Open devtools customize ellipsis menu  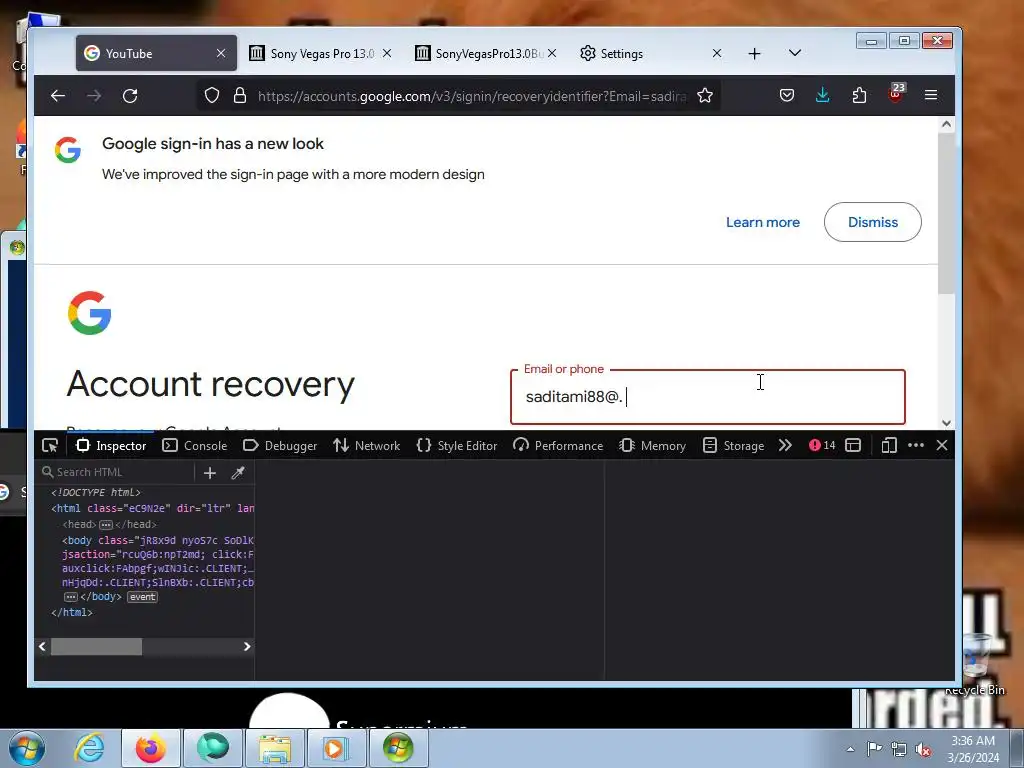point(916,445)
